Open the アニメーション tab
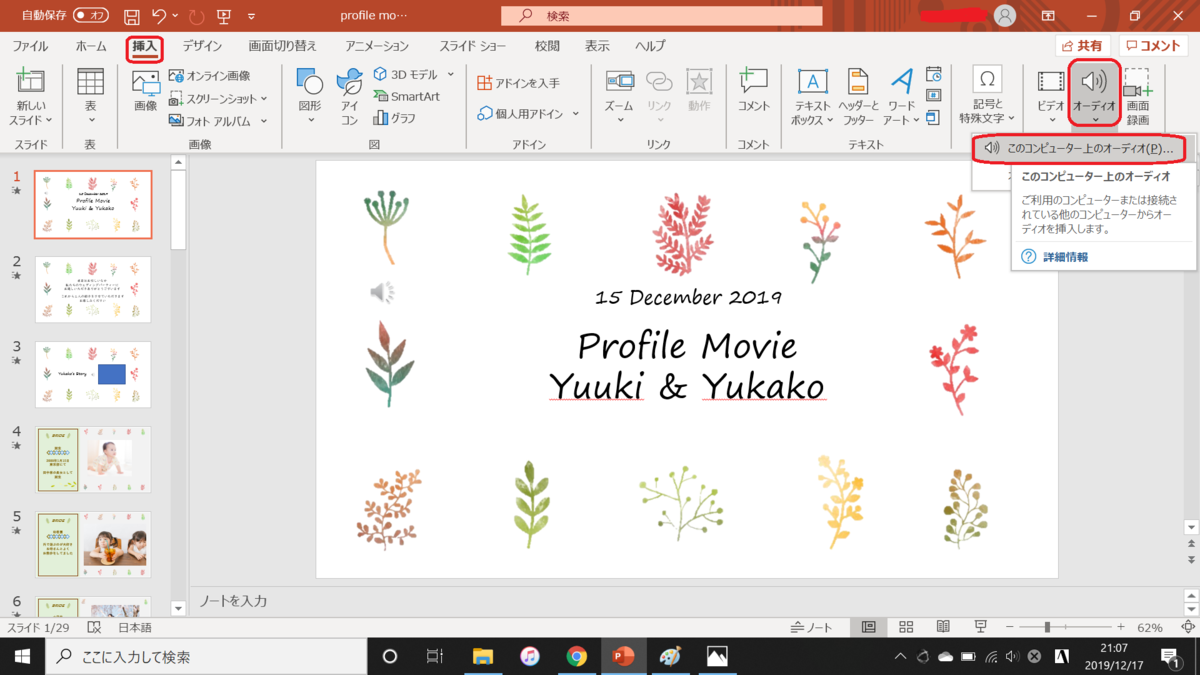This screenshot has height=675, width=1200. tap(377, 46)
